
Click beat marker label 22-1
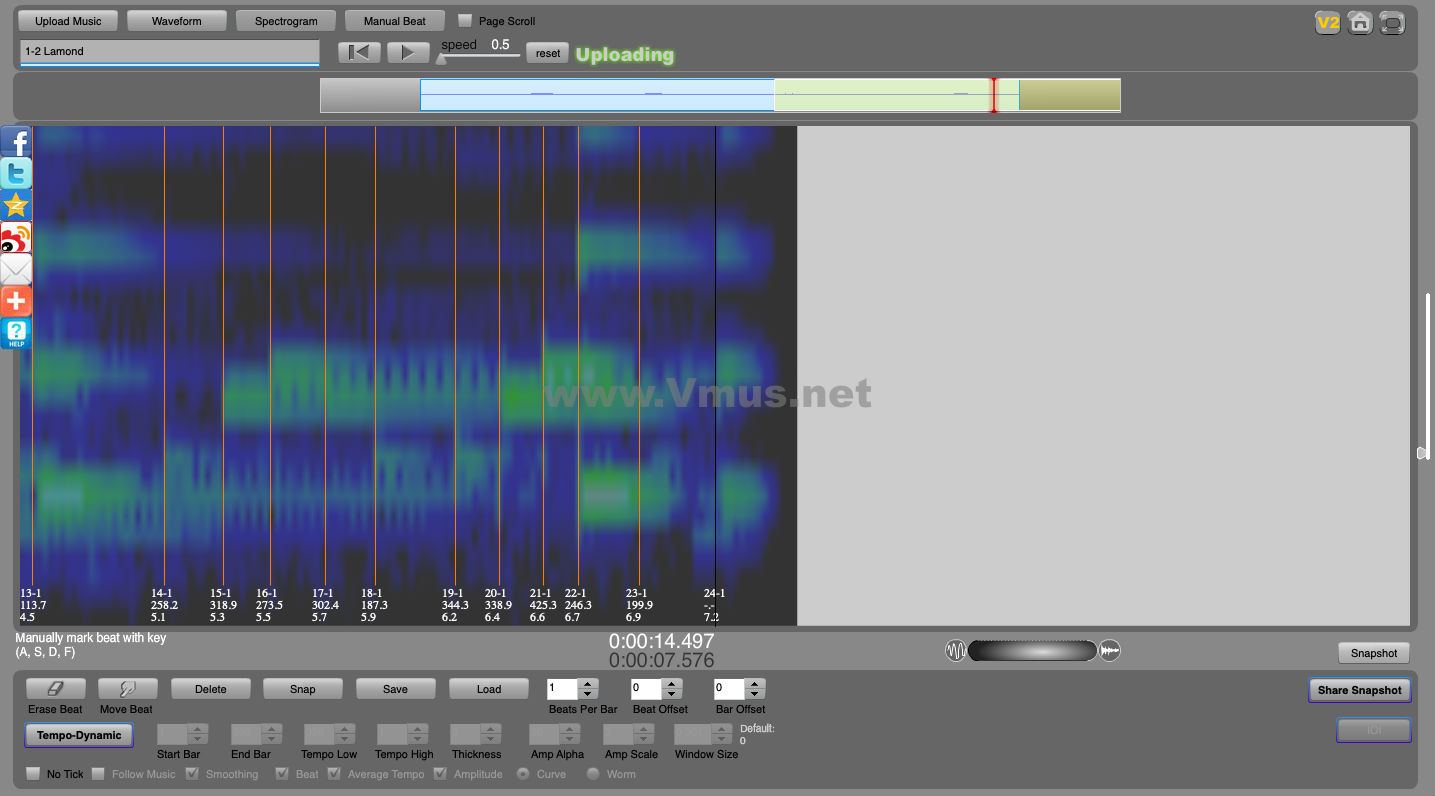(x=575, y=593)
